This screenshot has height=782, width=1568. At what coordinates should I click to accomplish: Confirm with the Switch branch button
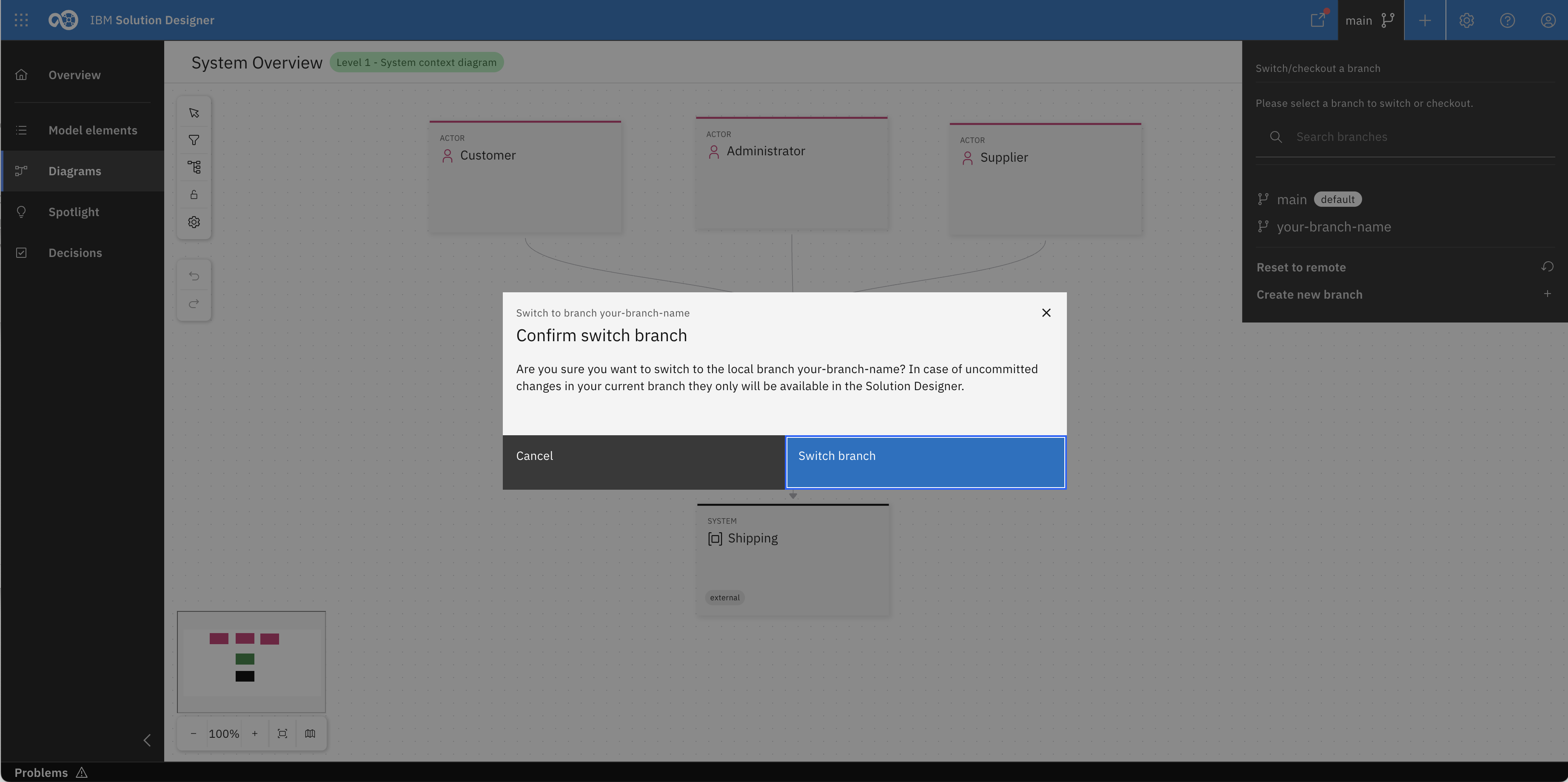pyautogui.click(x=925, y=462)
